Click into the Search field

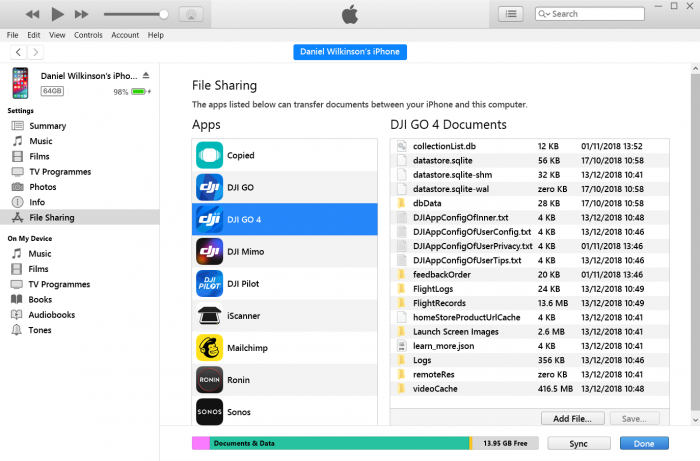[x=590, y=14]
